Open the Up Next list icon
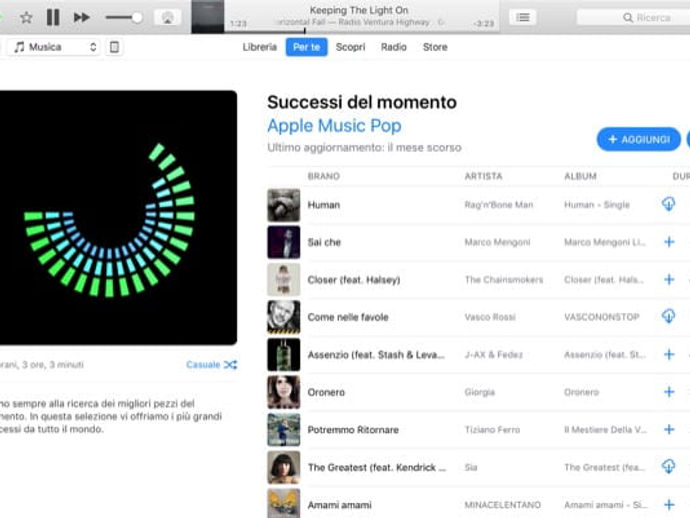The width and height of the screenshot is (690, 518). (x=523, y=18)
